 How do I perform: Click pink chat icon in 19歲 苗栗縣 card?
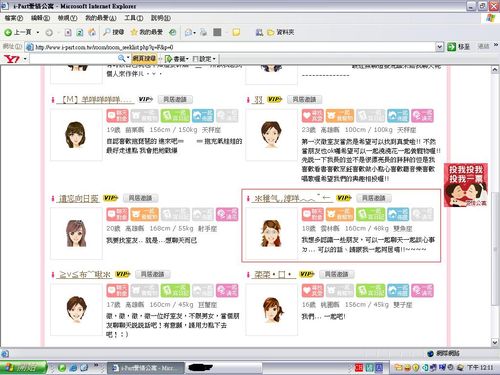(117, 116)
